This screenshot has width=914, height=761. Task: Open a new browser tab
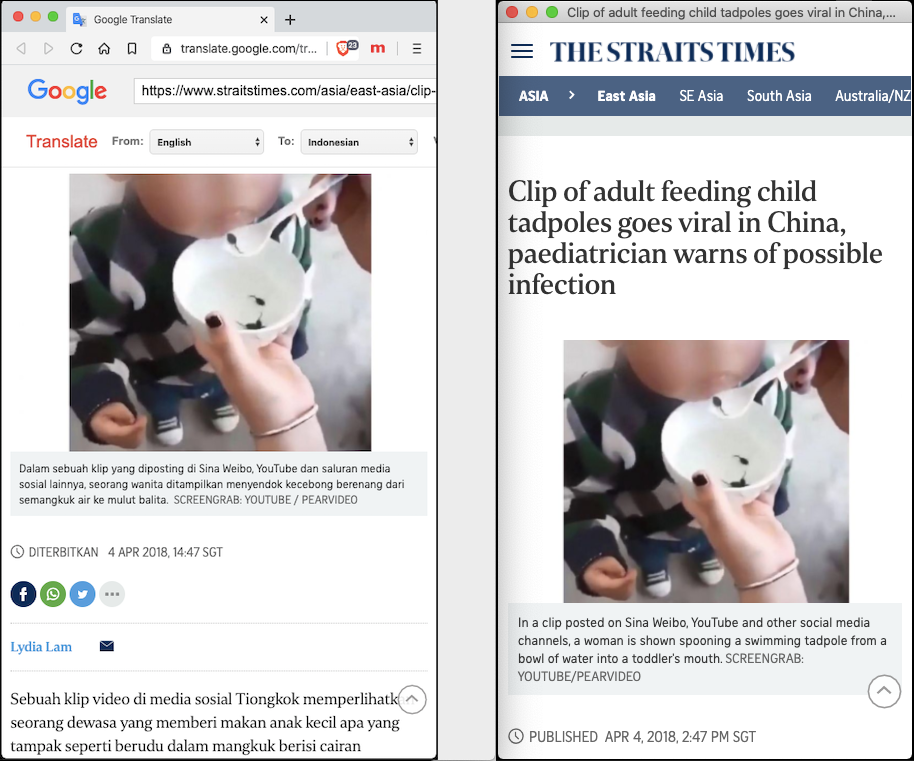(290, 20)
